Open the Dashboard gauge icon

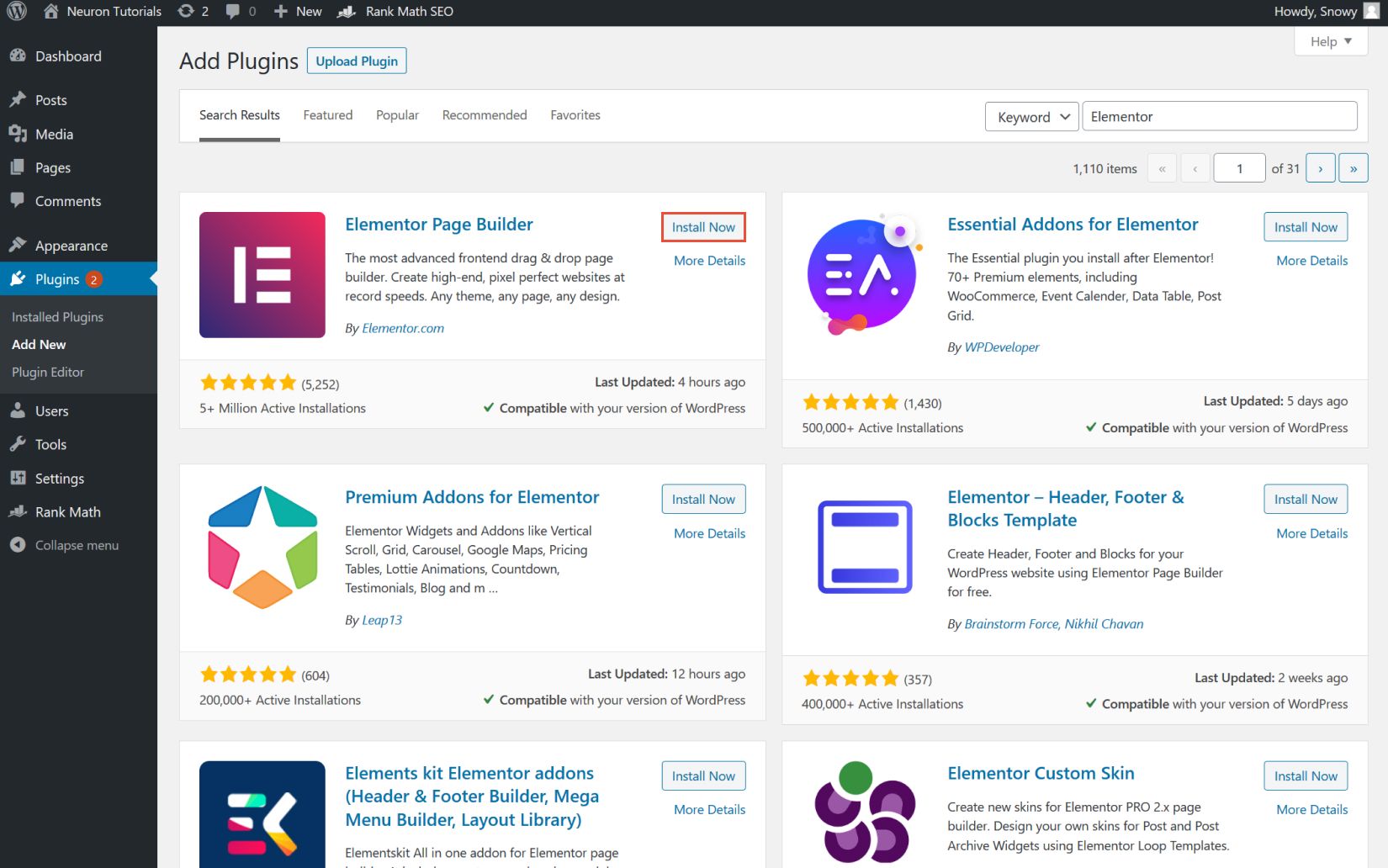[x=19, y=56]
